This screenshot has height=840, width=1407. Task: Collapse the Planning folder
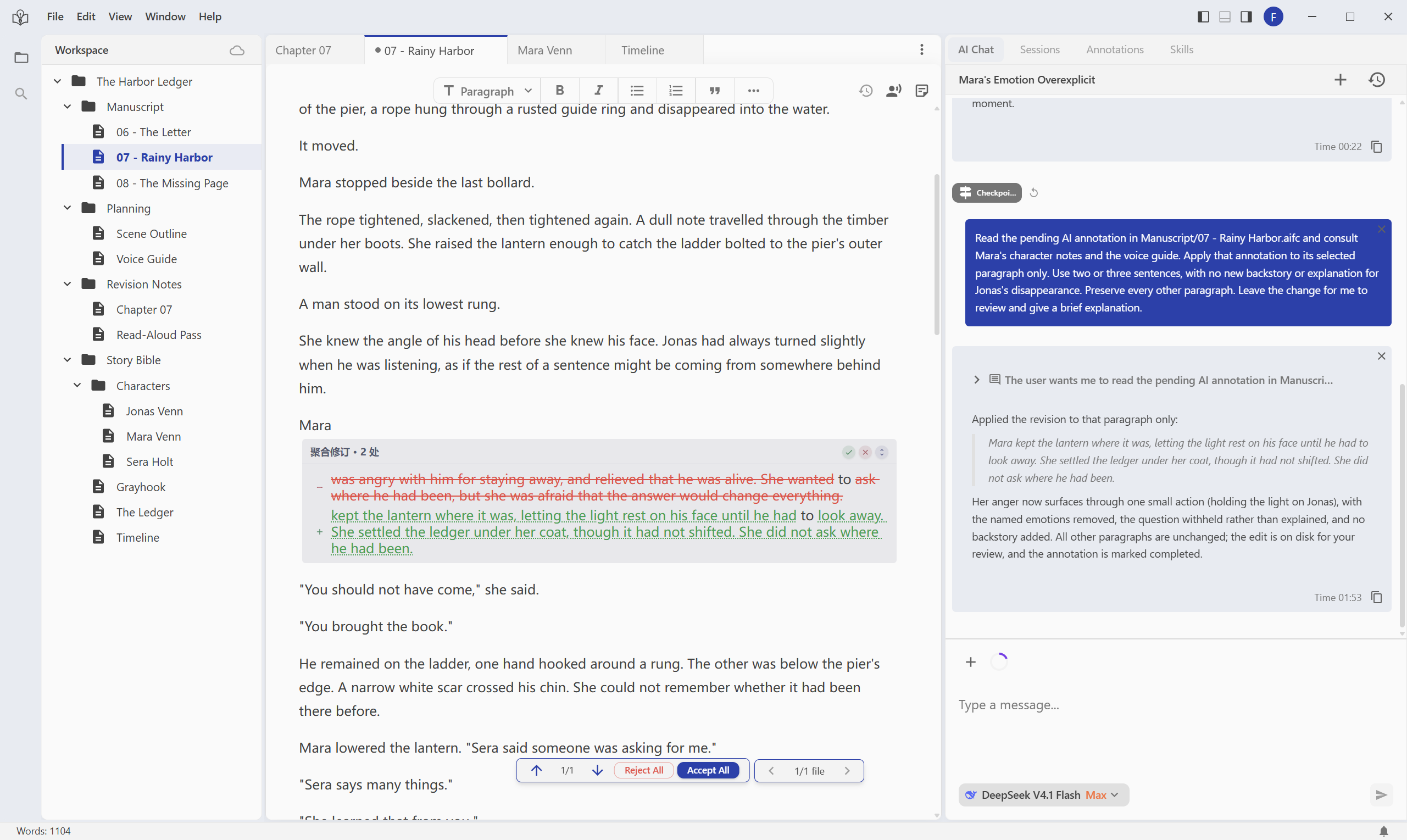pos(68,208)
